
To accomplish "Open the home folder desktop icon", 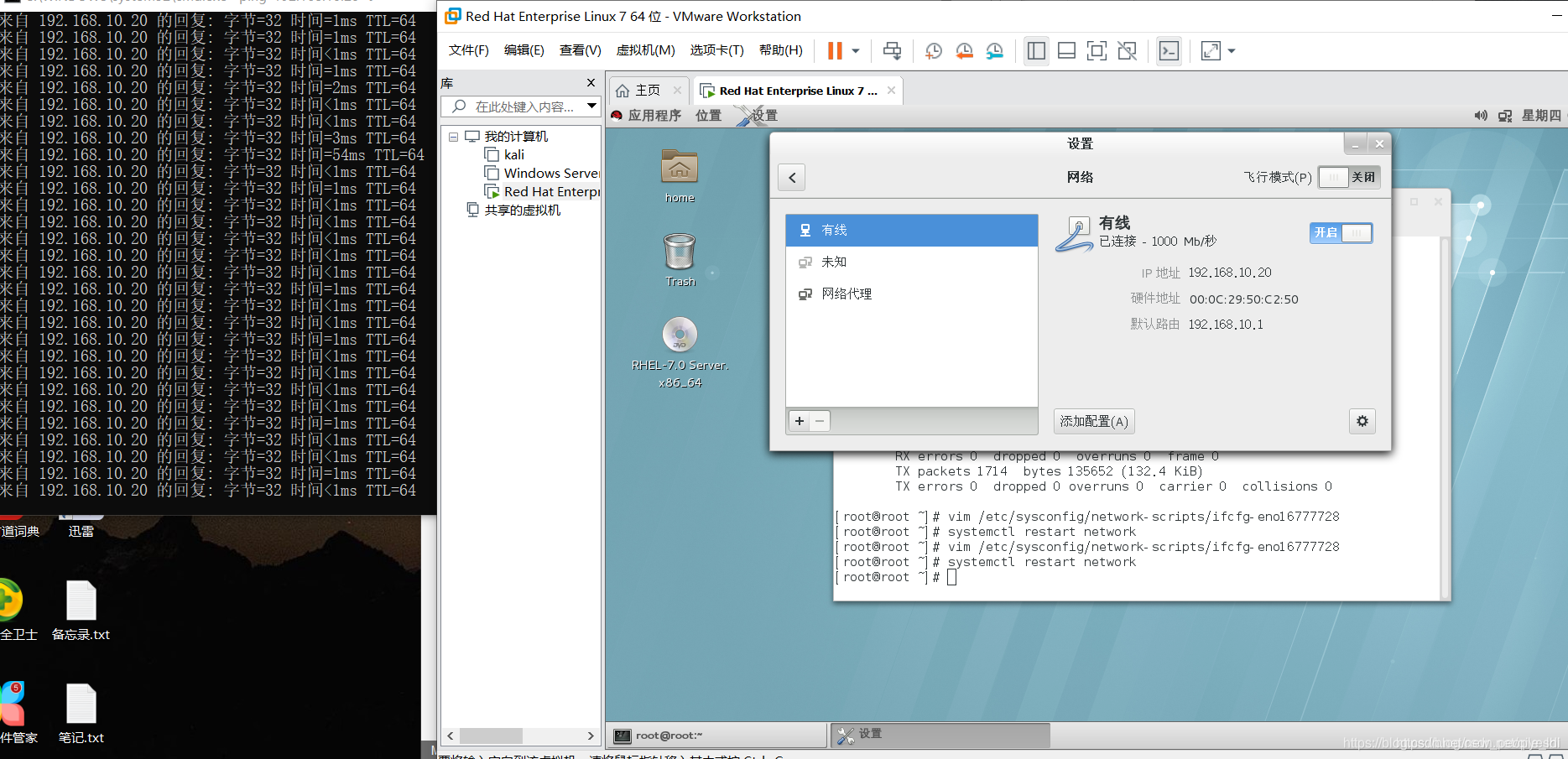I will [x=680, y=176].
